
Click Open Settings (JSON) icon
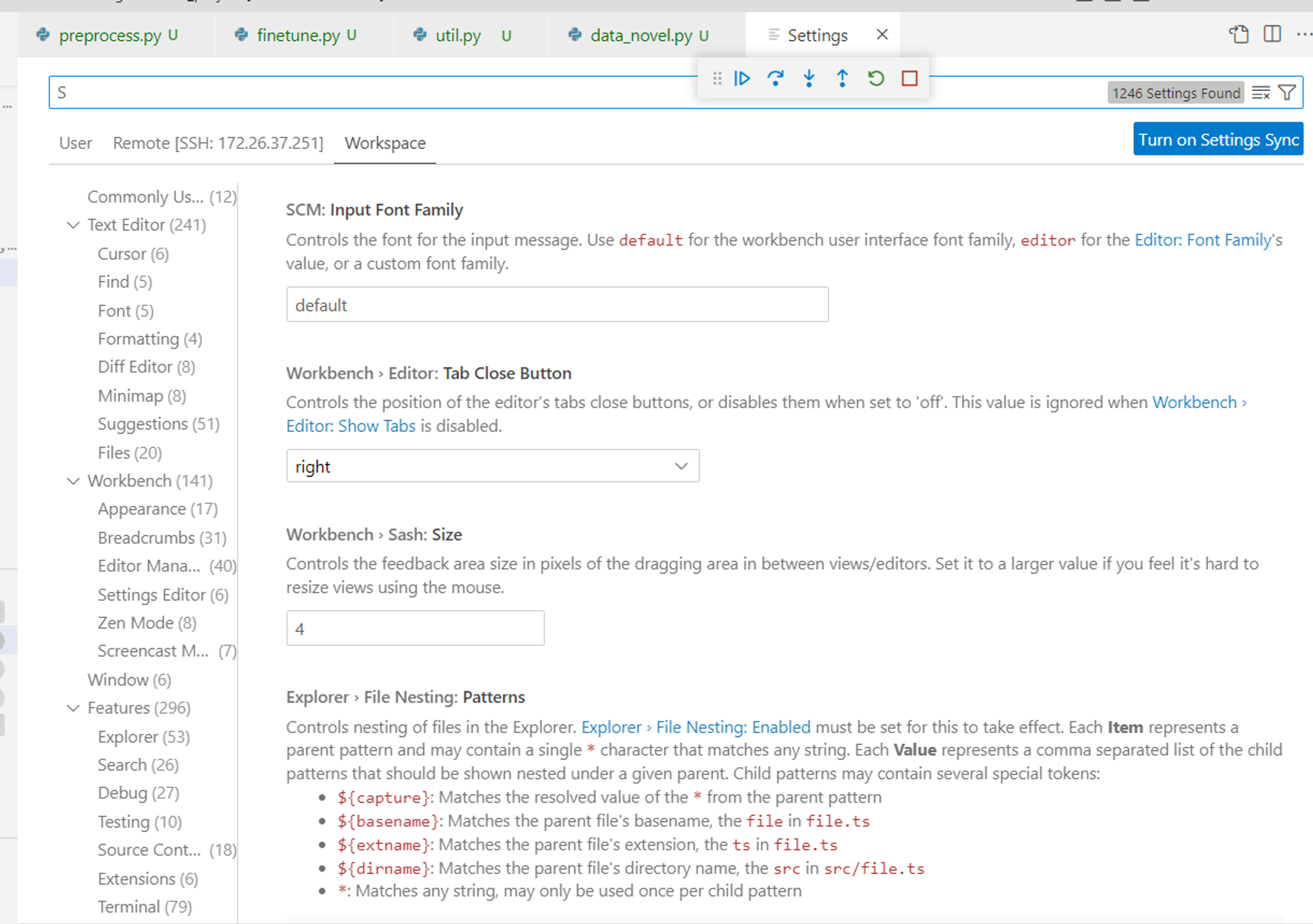click(1239, 34)
